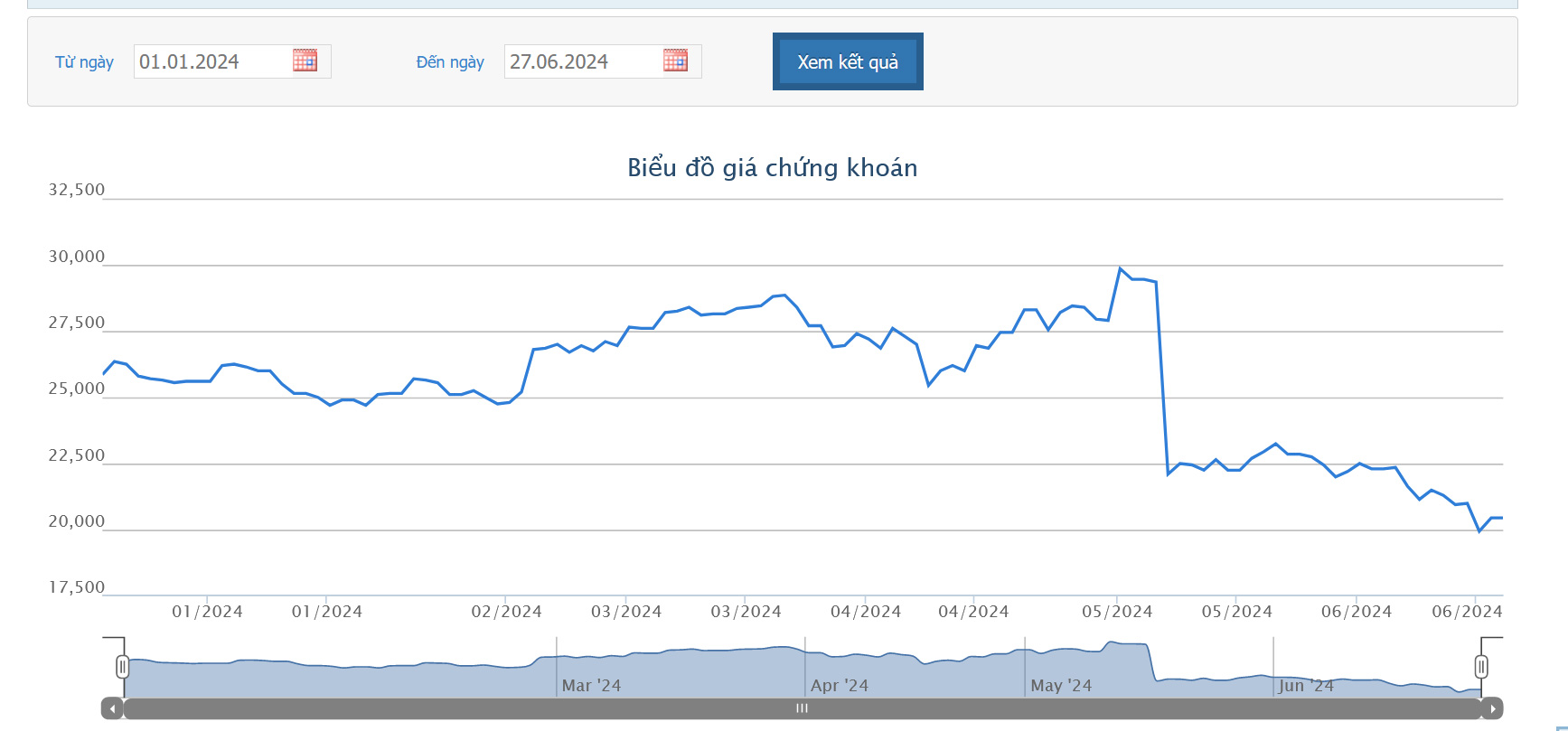Focus the start date field 01.01.2024

(x=213, y=61)
